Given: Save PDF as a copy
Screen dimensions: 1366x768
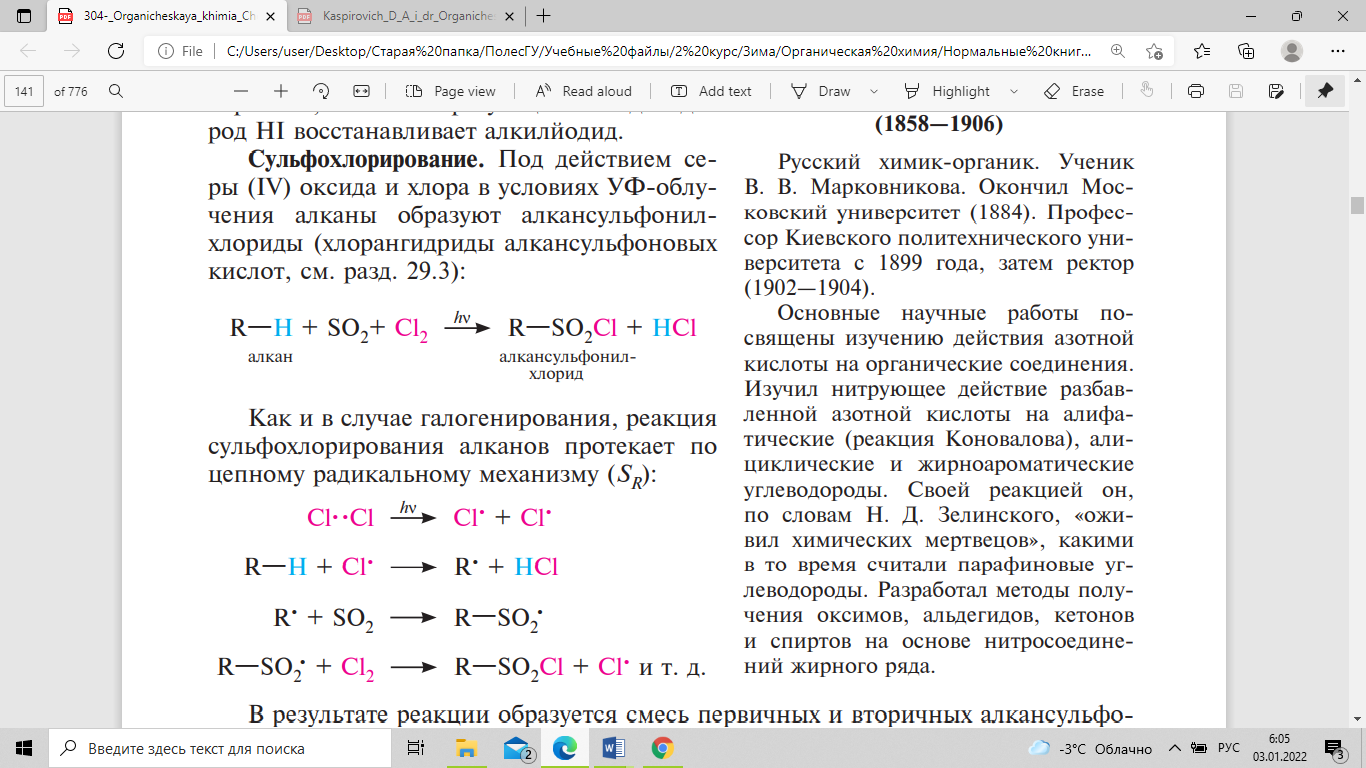Looking at the screenshot, I should [1276, 91].
